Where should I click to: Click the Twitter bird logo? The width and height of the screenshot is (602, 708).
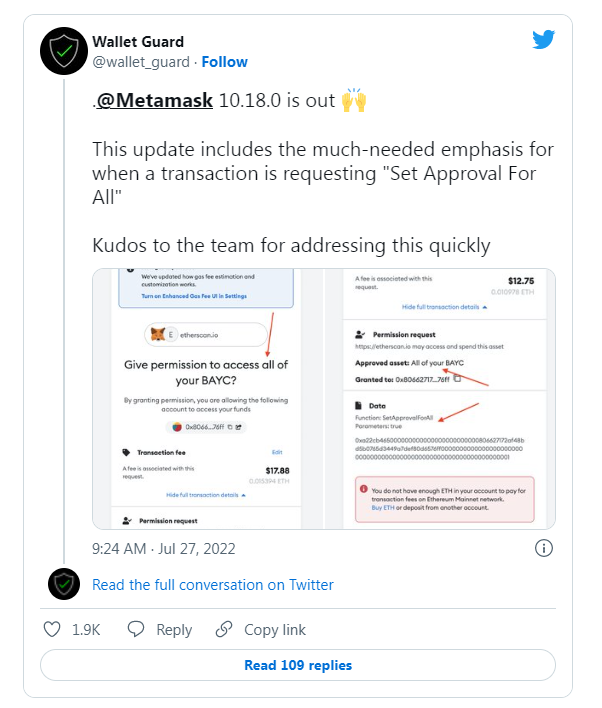pos(543,40)
